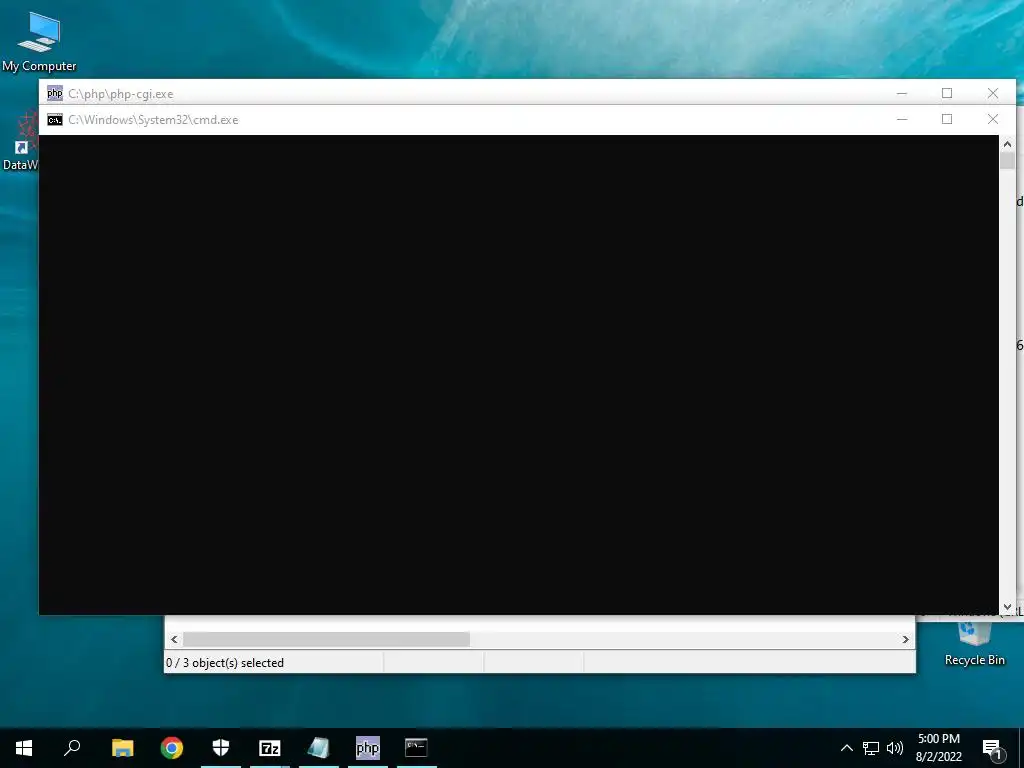Screen dimensions: 1024x768
Task: Maximize the php-cgi.exe window
Action: [x=947, y=93]
